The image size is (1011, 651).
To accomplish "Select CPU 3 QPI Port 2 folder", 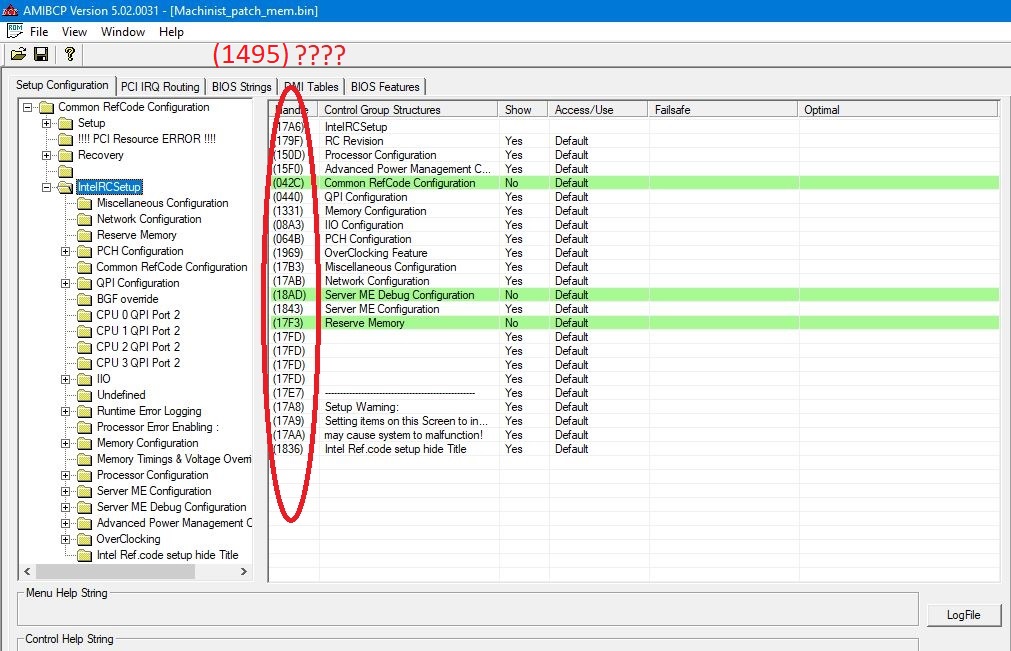I will tap(138, 363).
